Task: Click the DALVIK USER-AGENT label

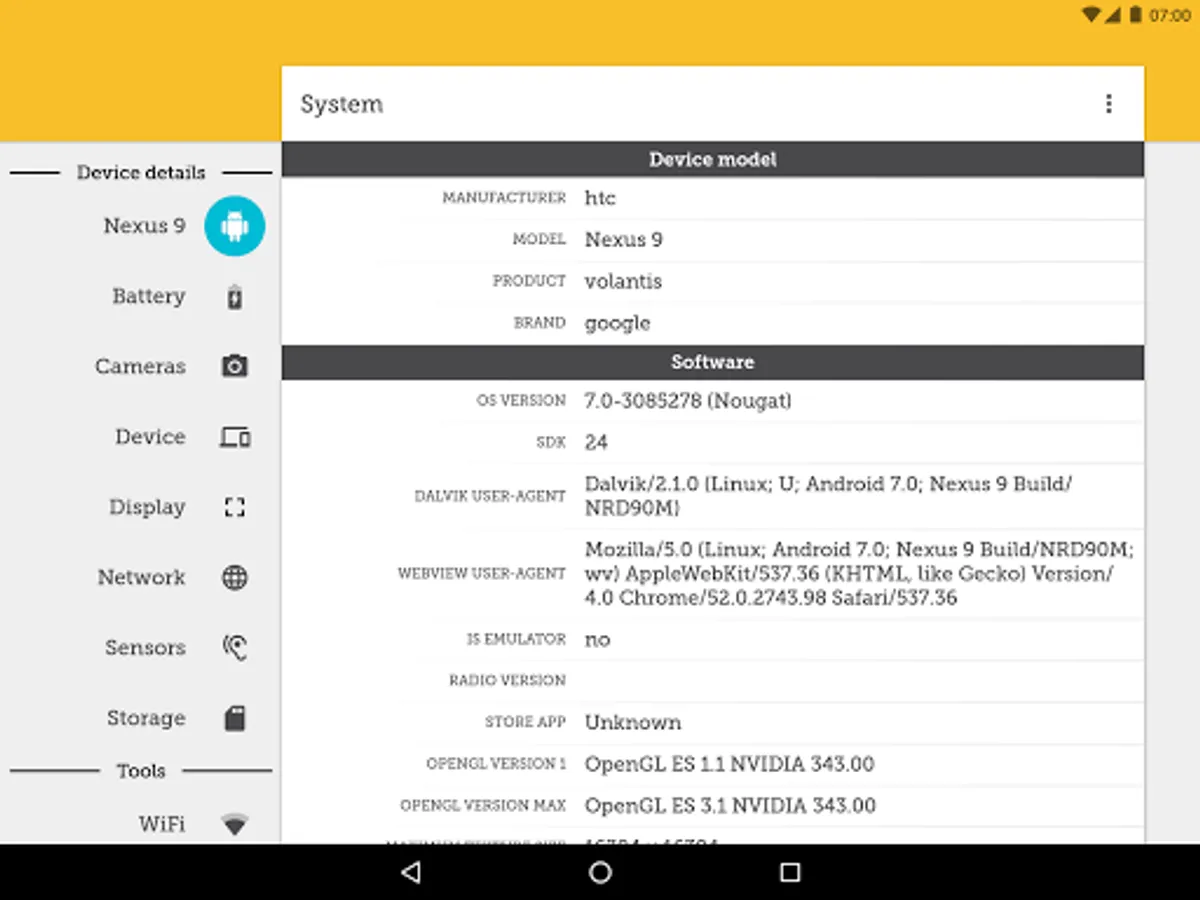Action: [x=490, y=496]
